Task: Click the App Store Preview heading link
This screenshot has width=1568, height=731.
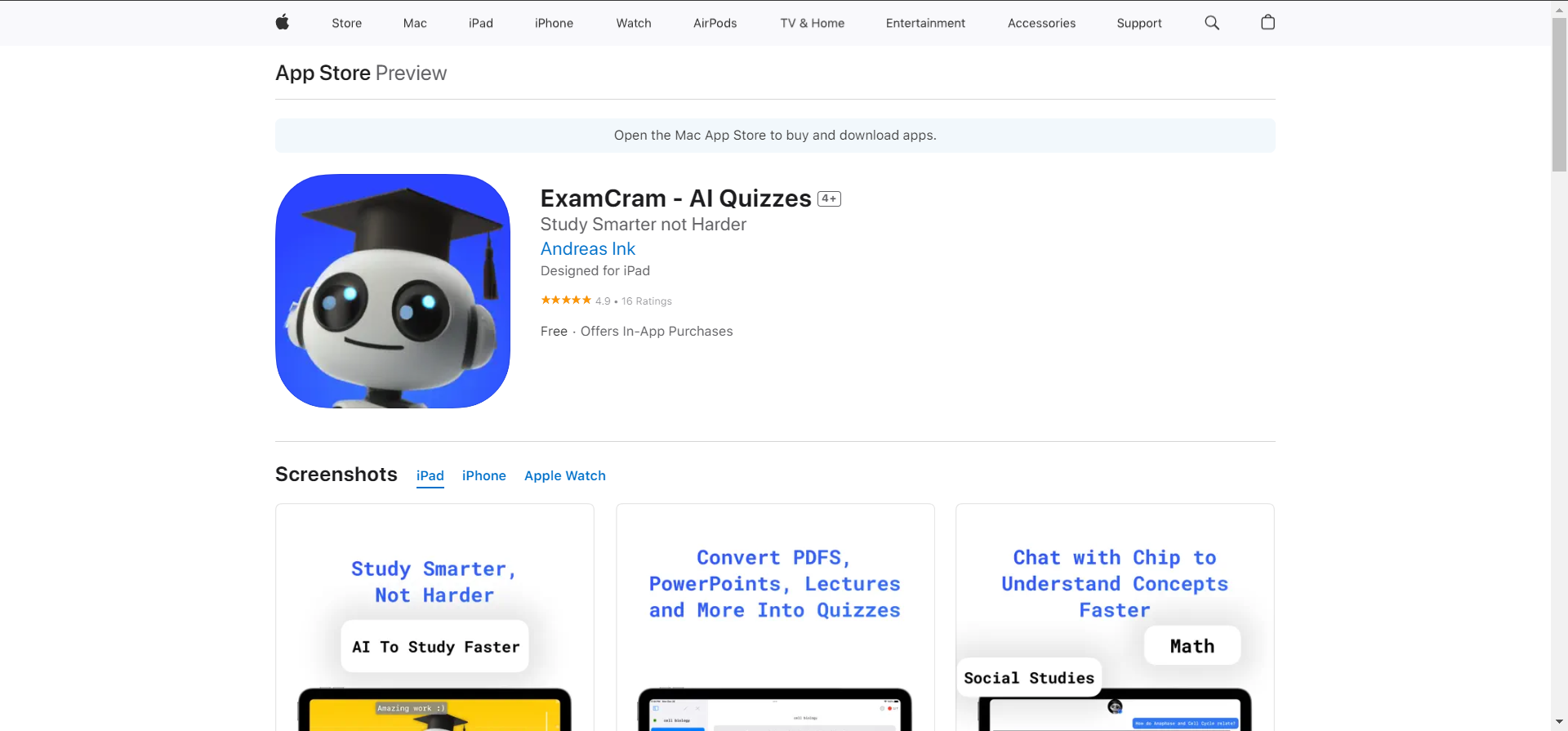Action: 361,73
